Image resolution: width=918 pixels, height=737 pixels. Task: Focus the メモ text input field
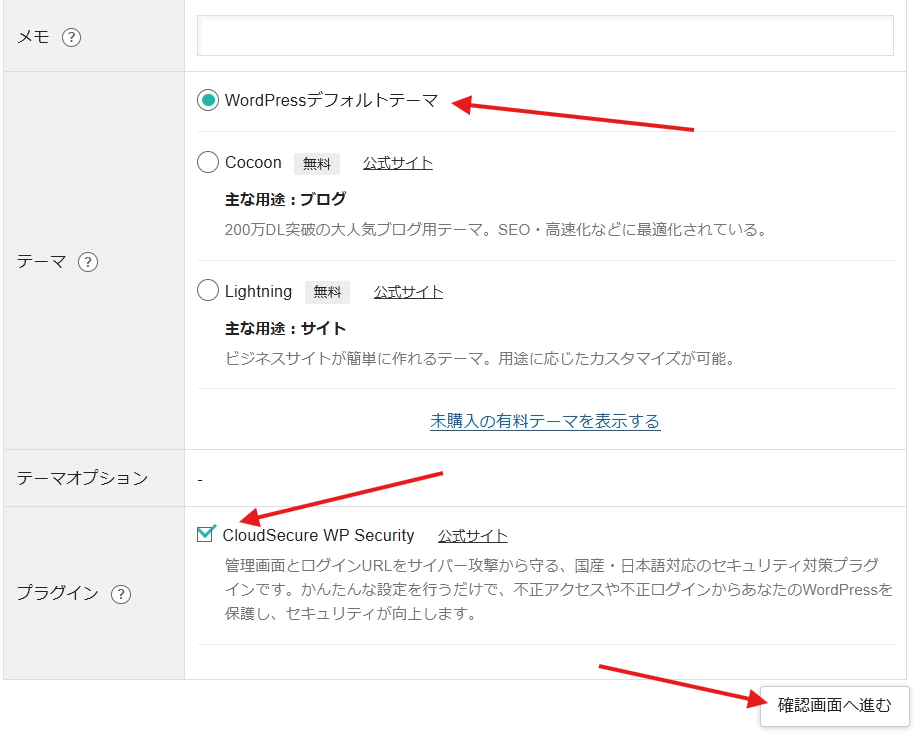point(545,36)
